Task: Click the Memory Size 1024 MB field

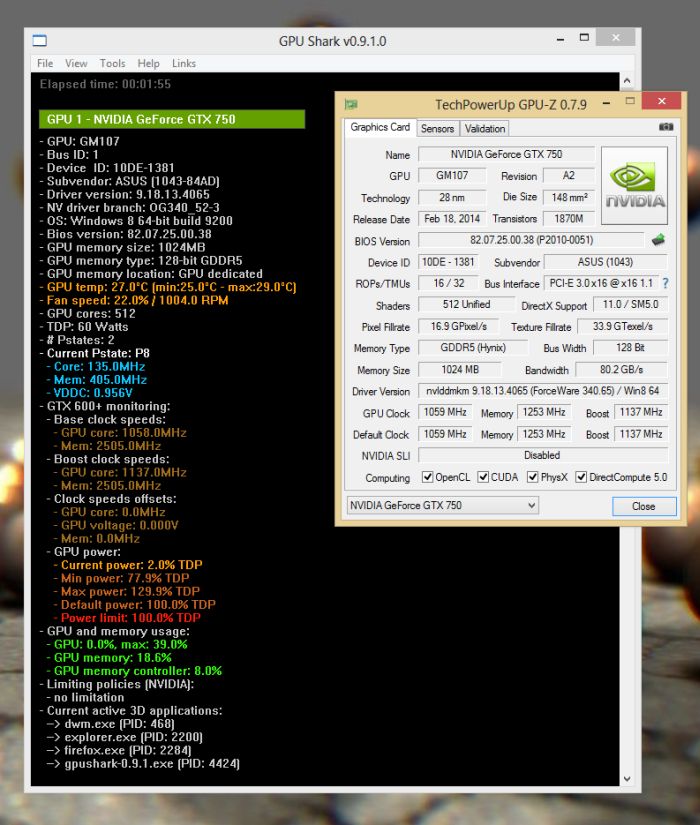Action: pos(459,370)
